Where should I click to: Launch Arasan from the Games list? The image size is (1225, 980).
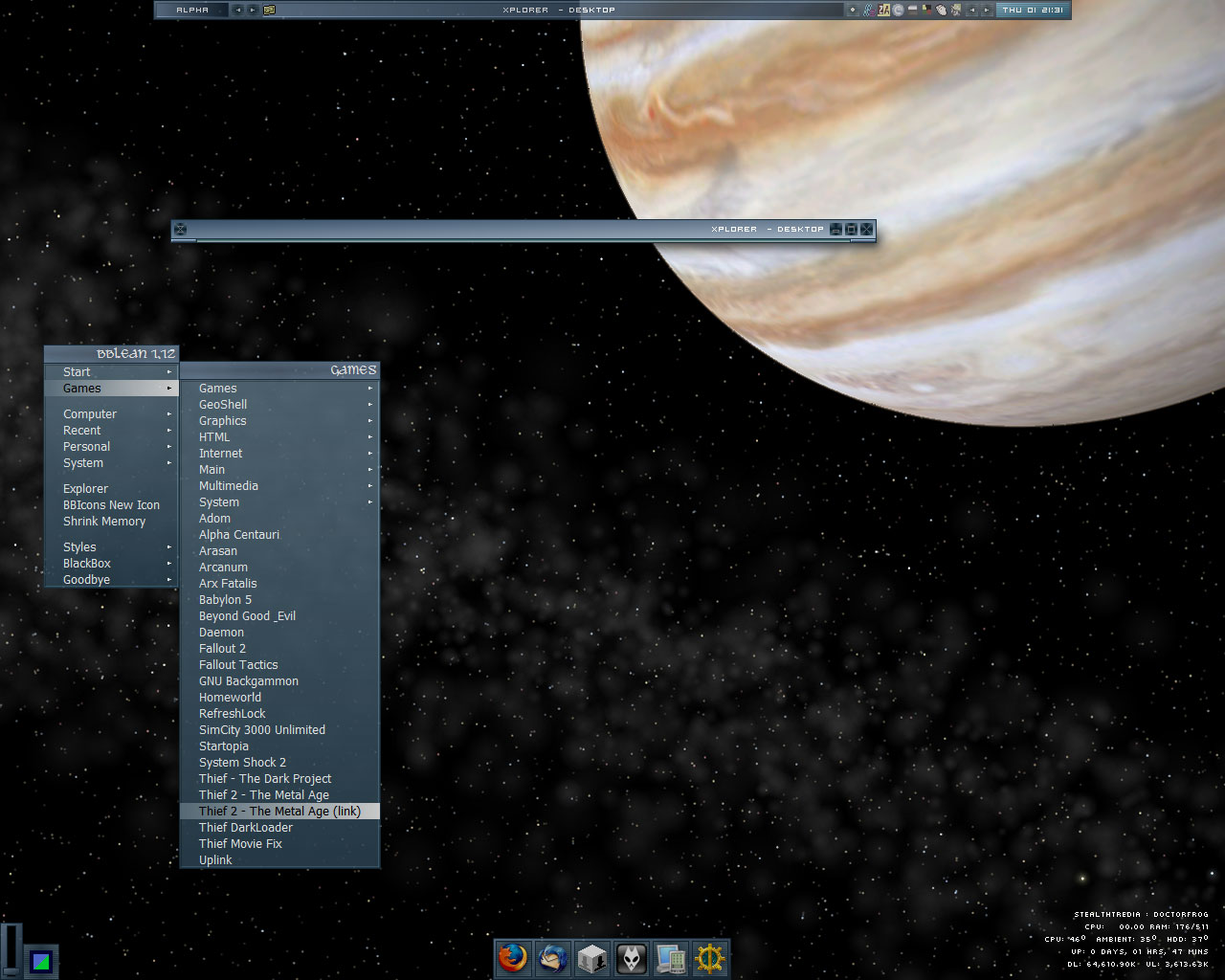(280, 551)
